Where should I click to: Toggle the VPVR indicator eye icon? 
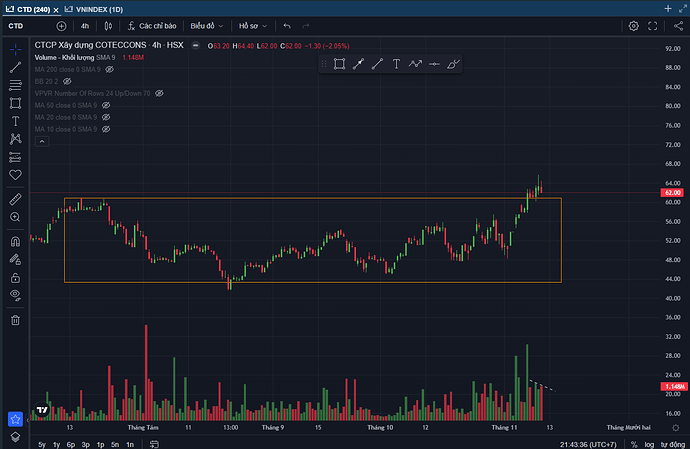coord(159,93)
